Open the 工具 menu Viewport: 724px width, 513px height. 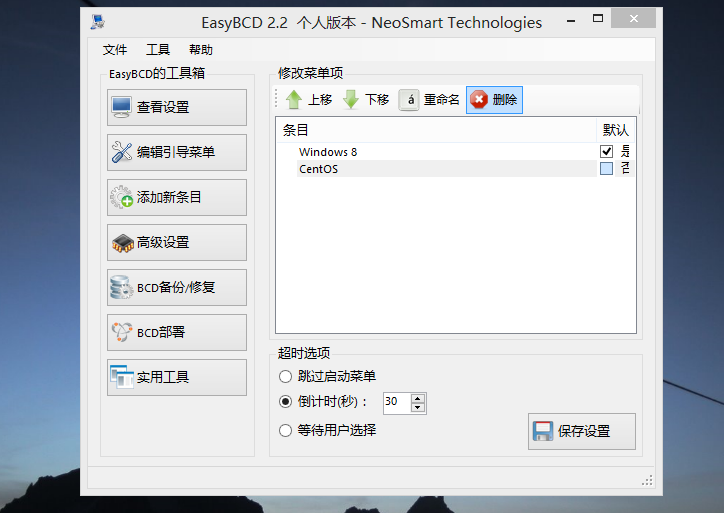(158, 50)
